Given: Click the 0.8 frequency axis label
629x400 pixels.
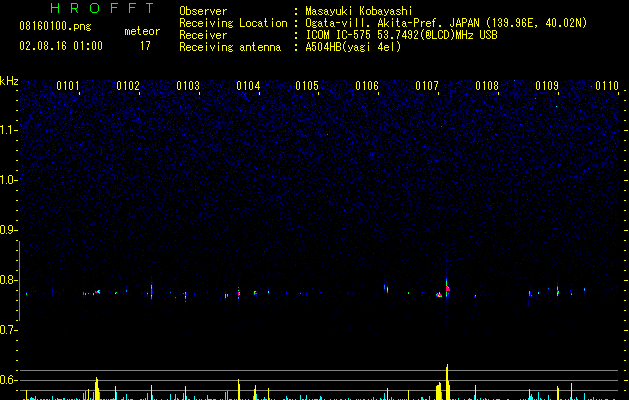Looking at the screenshot, I should 8,280.
